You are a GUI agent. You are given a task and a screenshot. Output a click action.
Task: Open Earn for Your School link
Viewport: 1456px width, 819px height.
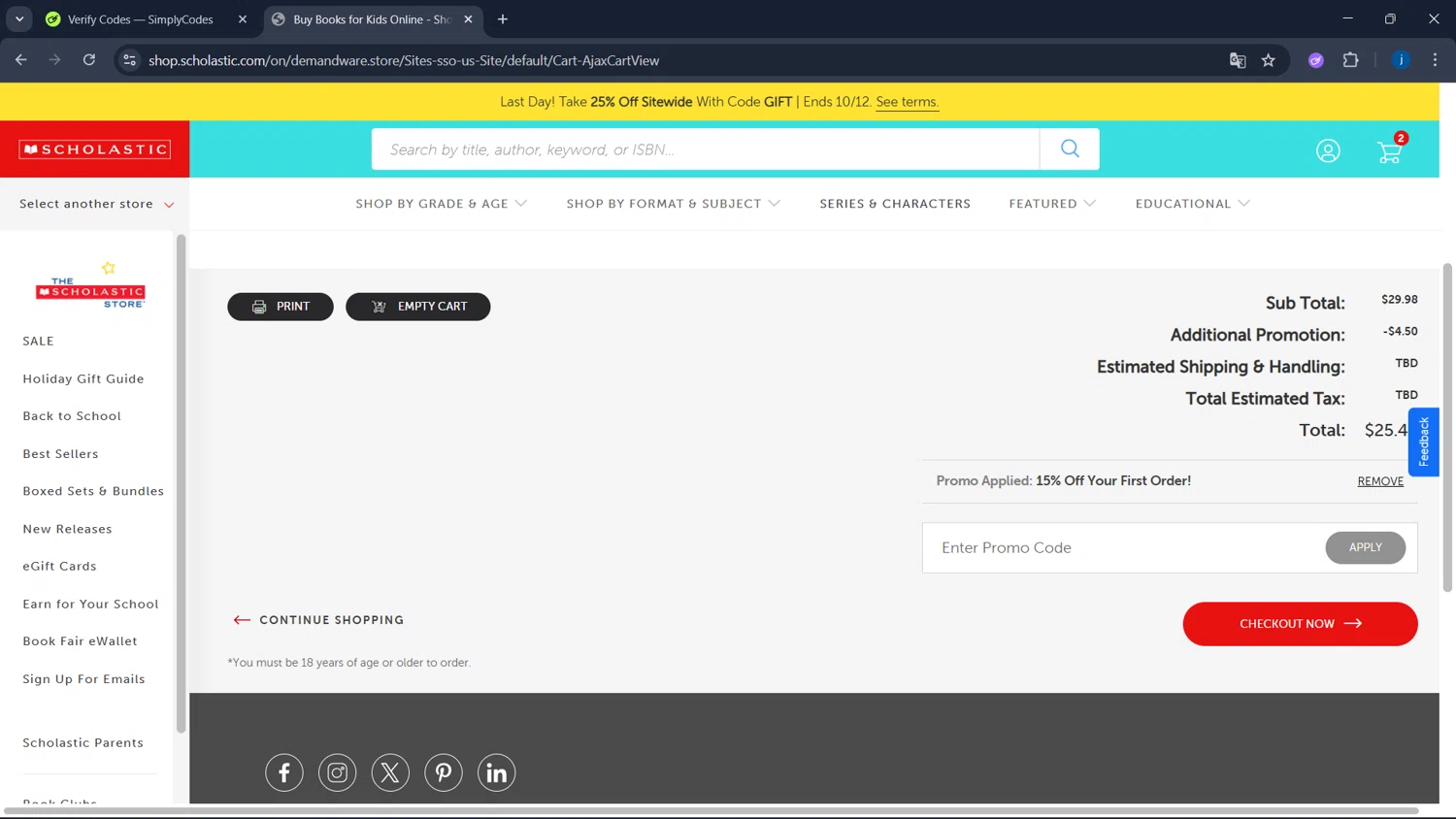90,604
